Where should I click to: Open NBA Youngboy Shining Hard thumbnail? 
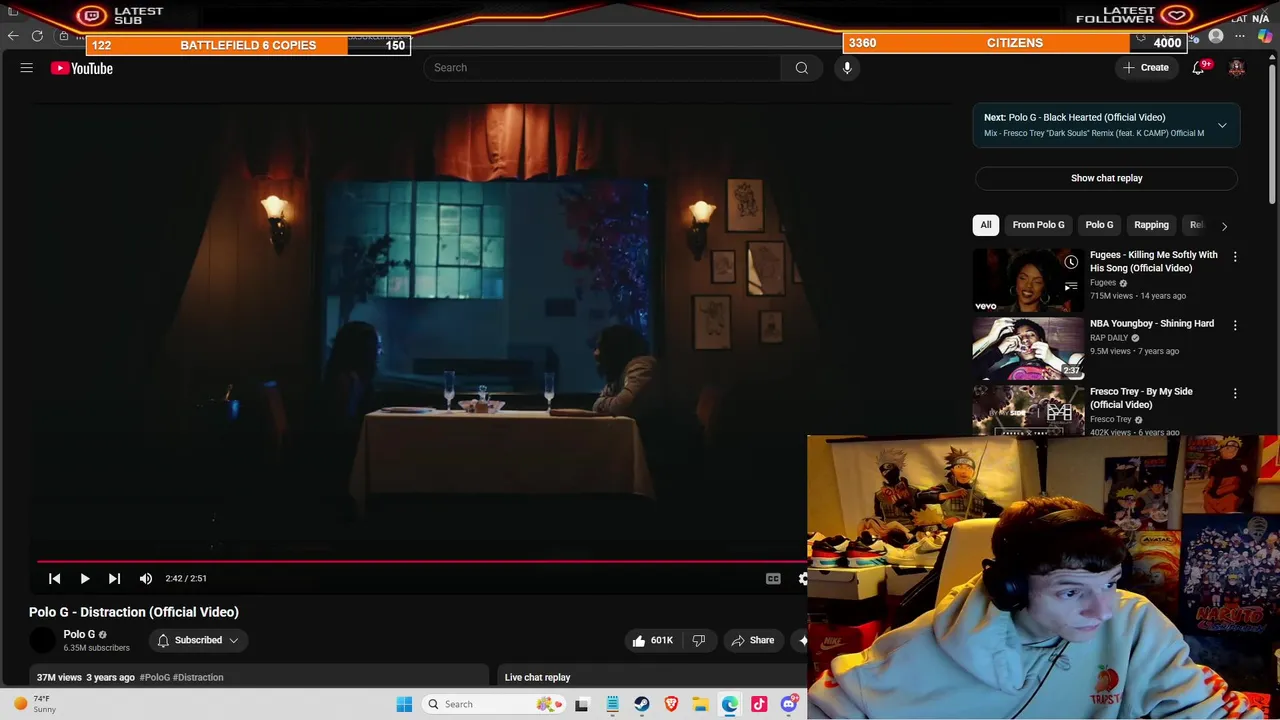coord(1028,348)
